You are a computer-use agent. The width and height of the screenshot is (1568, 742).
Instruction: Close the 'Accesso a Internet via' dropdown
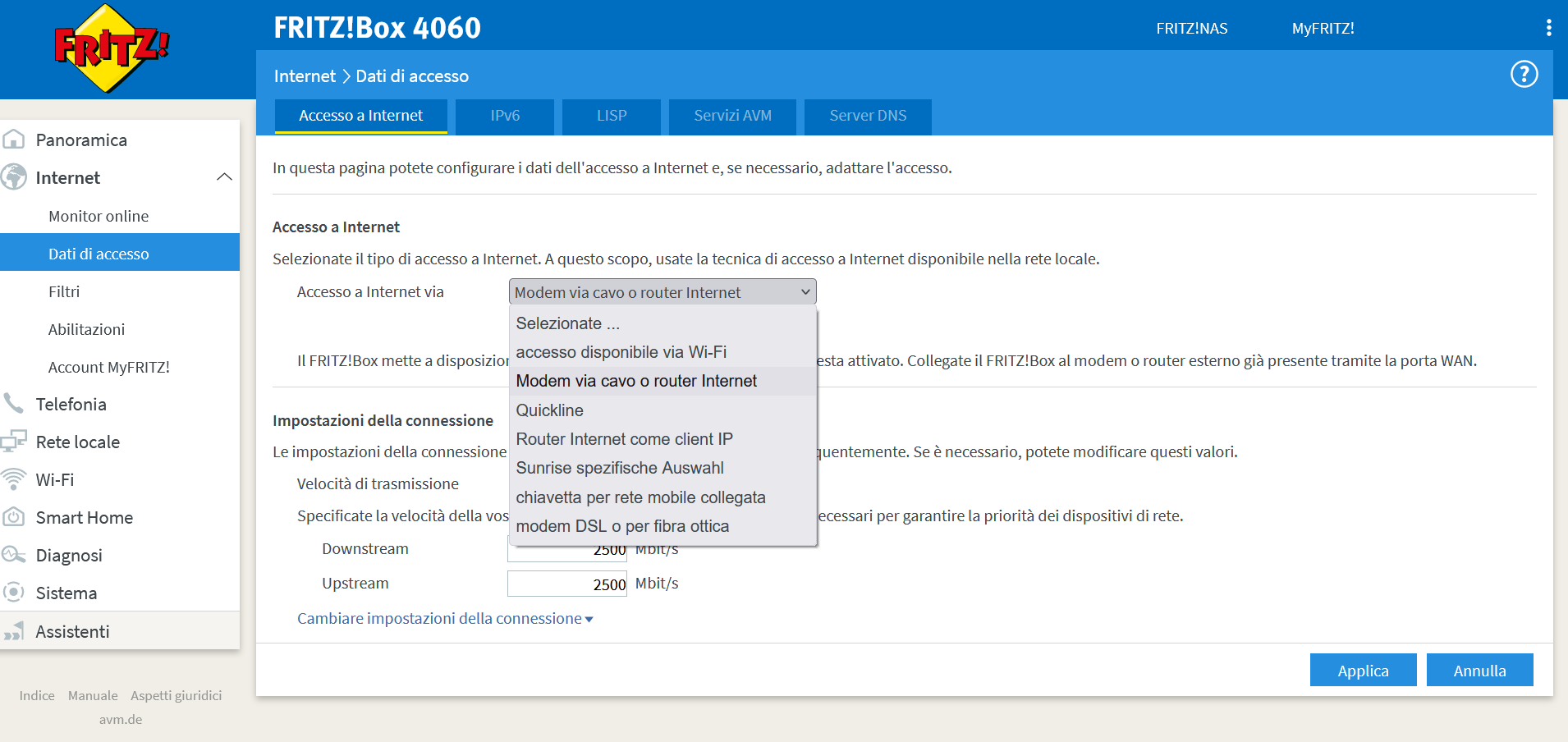coord(663,292)
